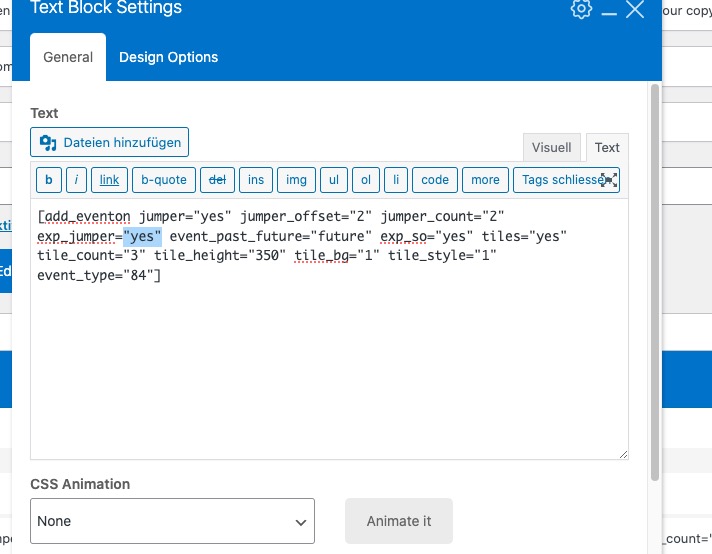
Task: Insert blockquote with b-quote button
Action: click(164, 180)
